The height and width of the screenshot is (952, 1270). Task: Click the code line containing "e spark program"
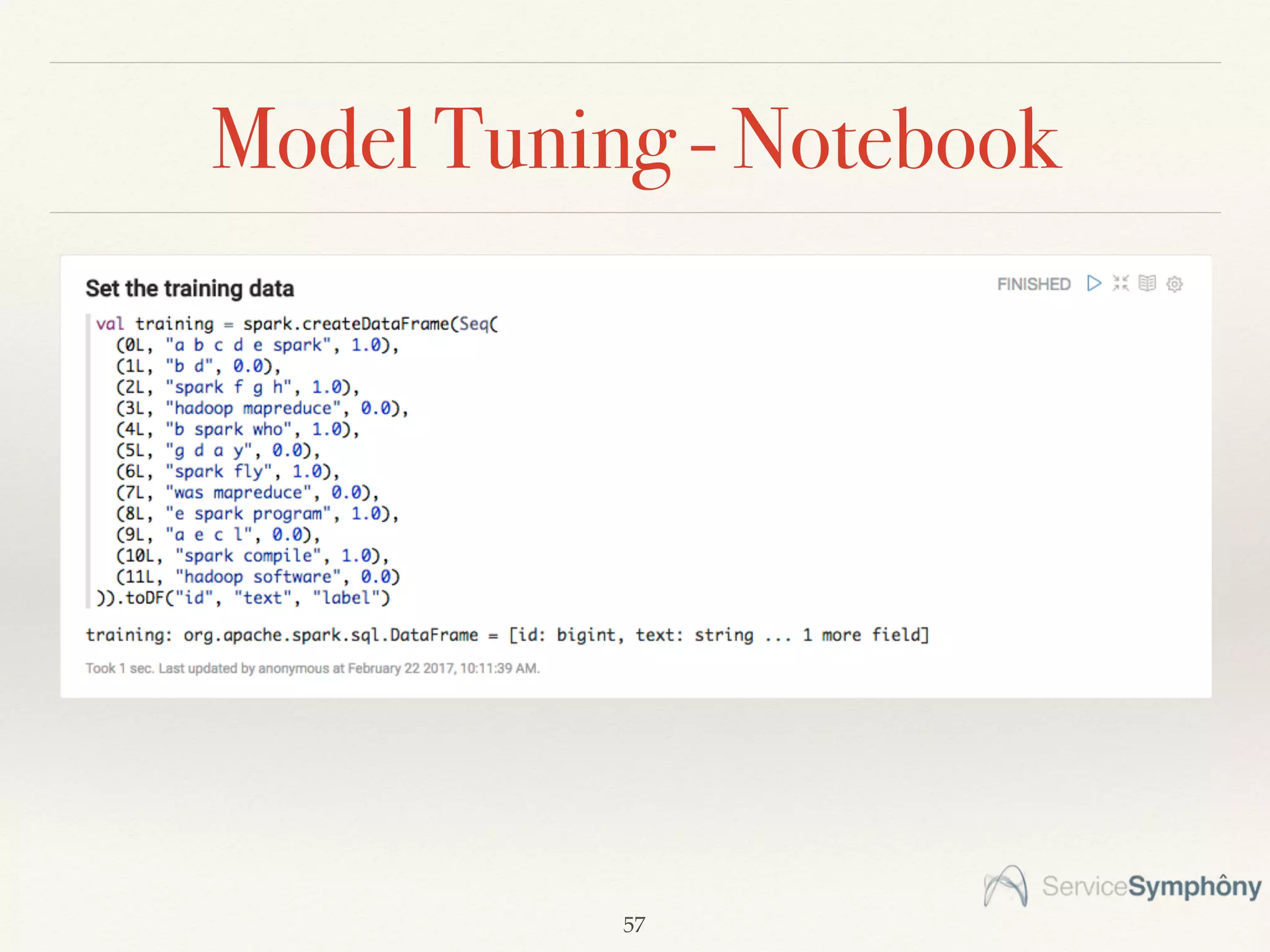pos(257,514)
